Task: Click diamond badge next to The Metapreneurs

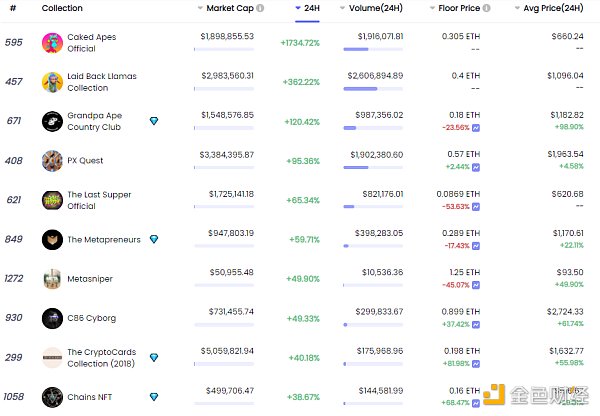Action: pyautogui.click(x=153, y=239)
